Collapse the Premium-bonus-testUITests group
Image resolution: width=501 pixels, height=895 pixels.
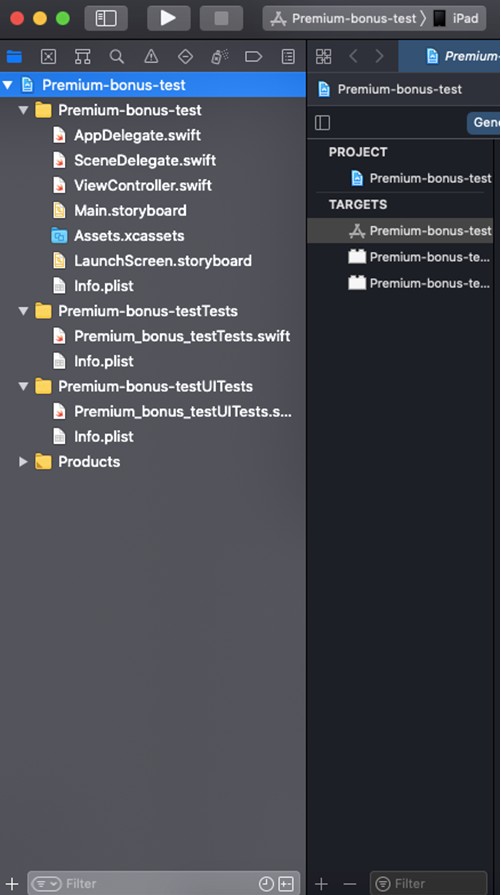(x=23, y=386)
